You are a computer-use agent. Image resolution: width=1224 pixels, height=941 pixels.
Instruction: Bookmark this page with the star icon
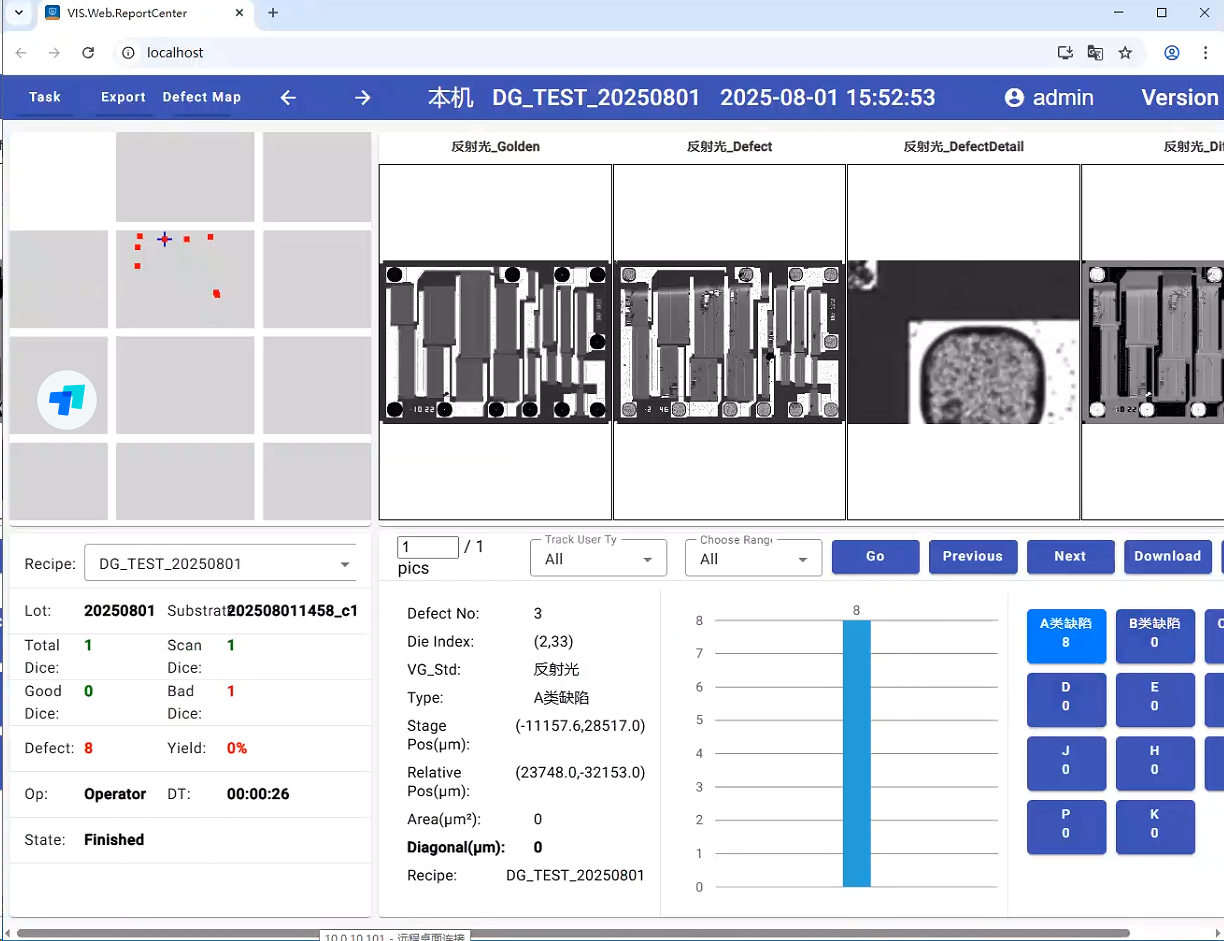point(1125,53)
